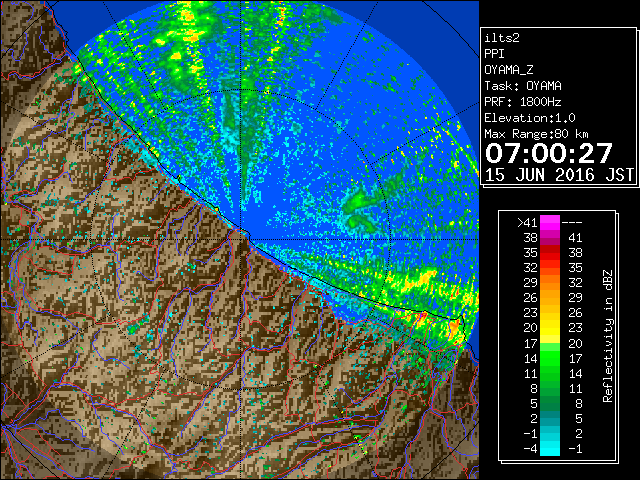Click the timestamp 07:00:27
Image resolution: width=640 pixels, height=480 pixels.
tap(549, 153)
